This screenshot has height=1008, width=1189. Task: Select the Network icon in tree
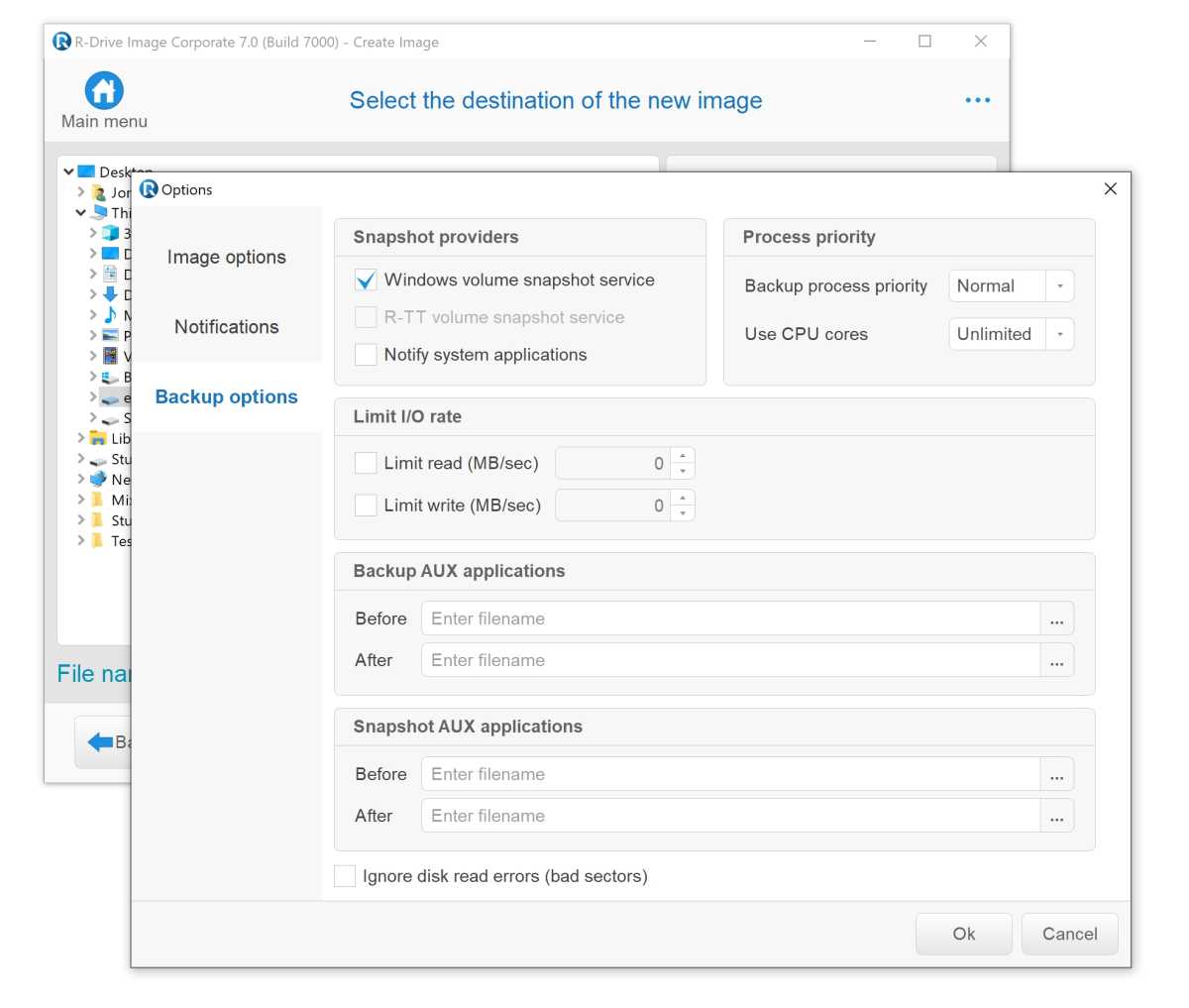click(98, 479)
